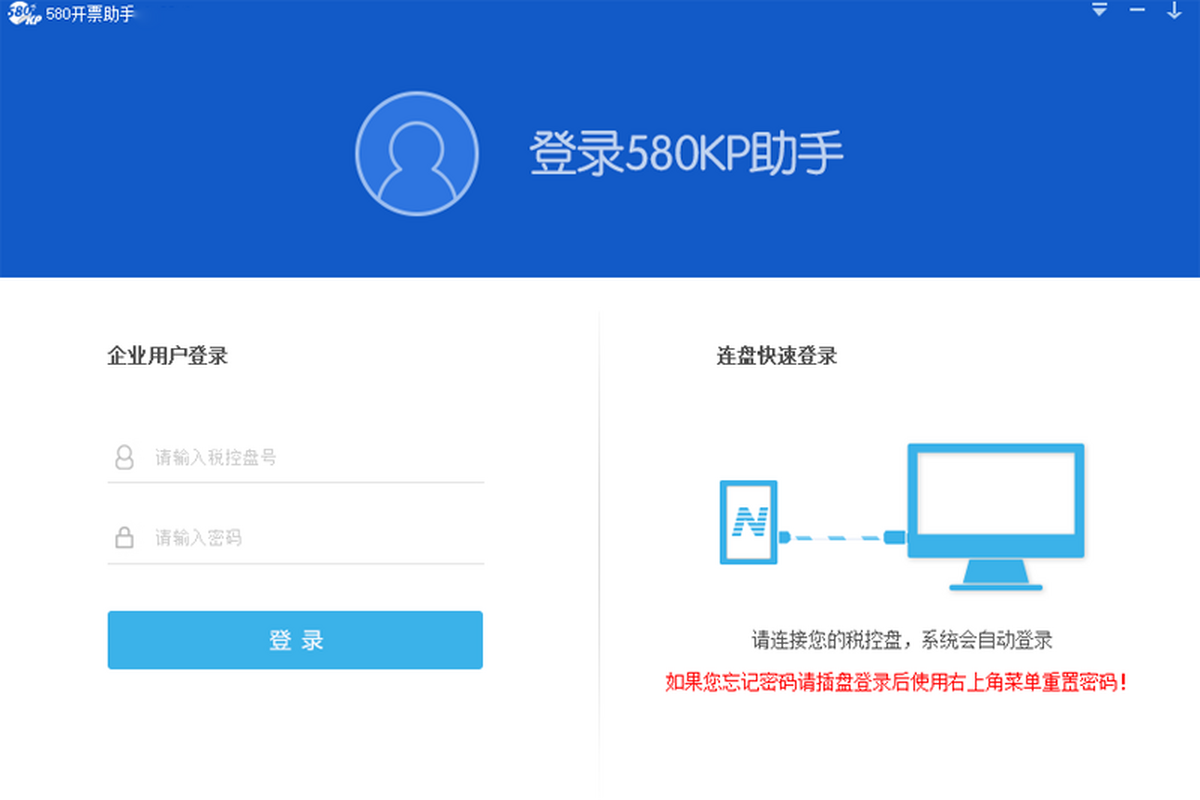
Task: Click the 登录580KP助手 banner title
Action: click(x=687, y=153)
